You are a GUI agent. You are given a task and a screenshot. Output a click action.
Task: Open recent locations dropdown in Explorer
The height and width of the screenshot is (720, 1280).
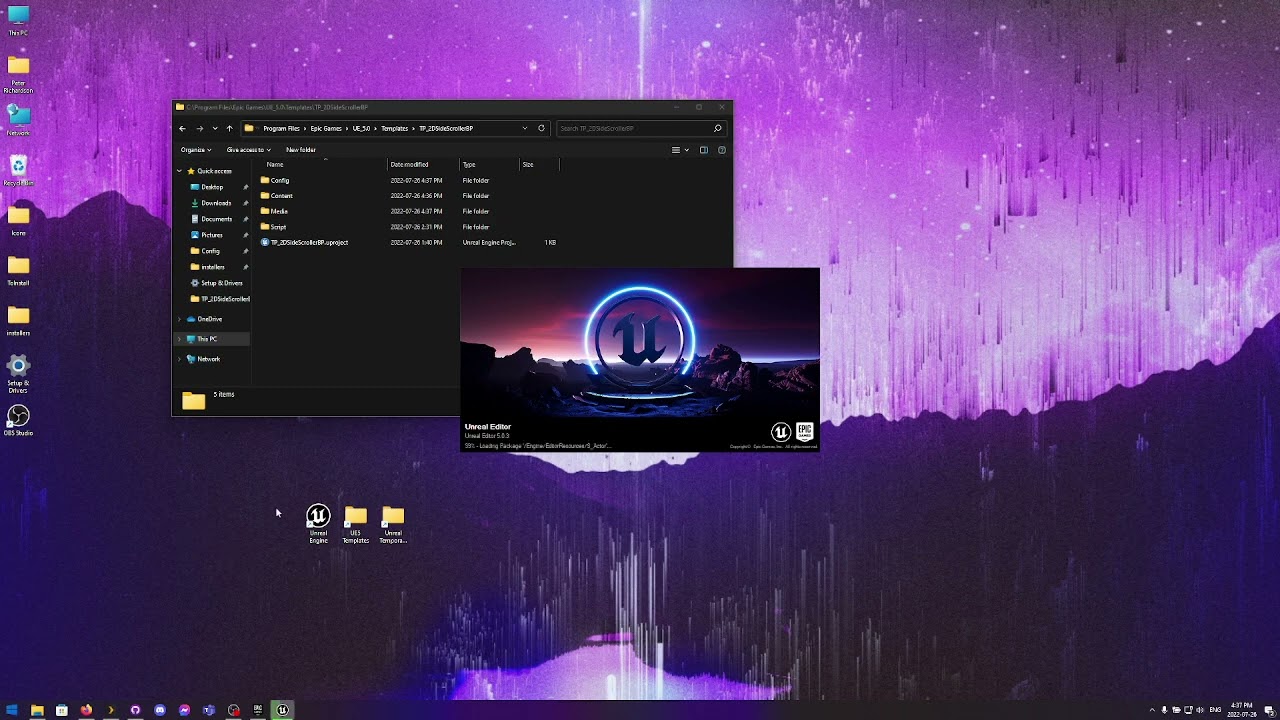click(214, 128)
